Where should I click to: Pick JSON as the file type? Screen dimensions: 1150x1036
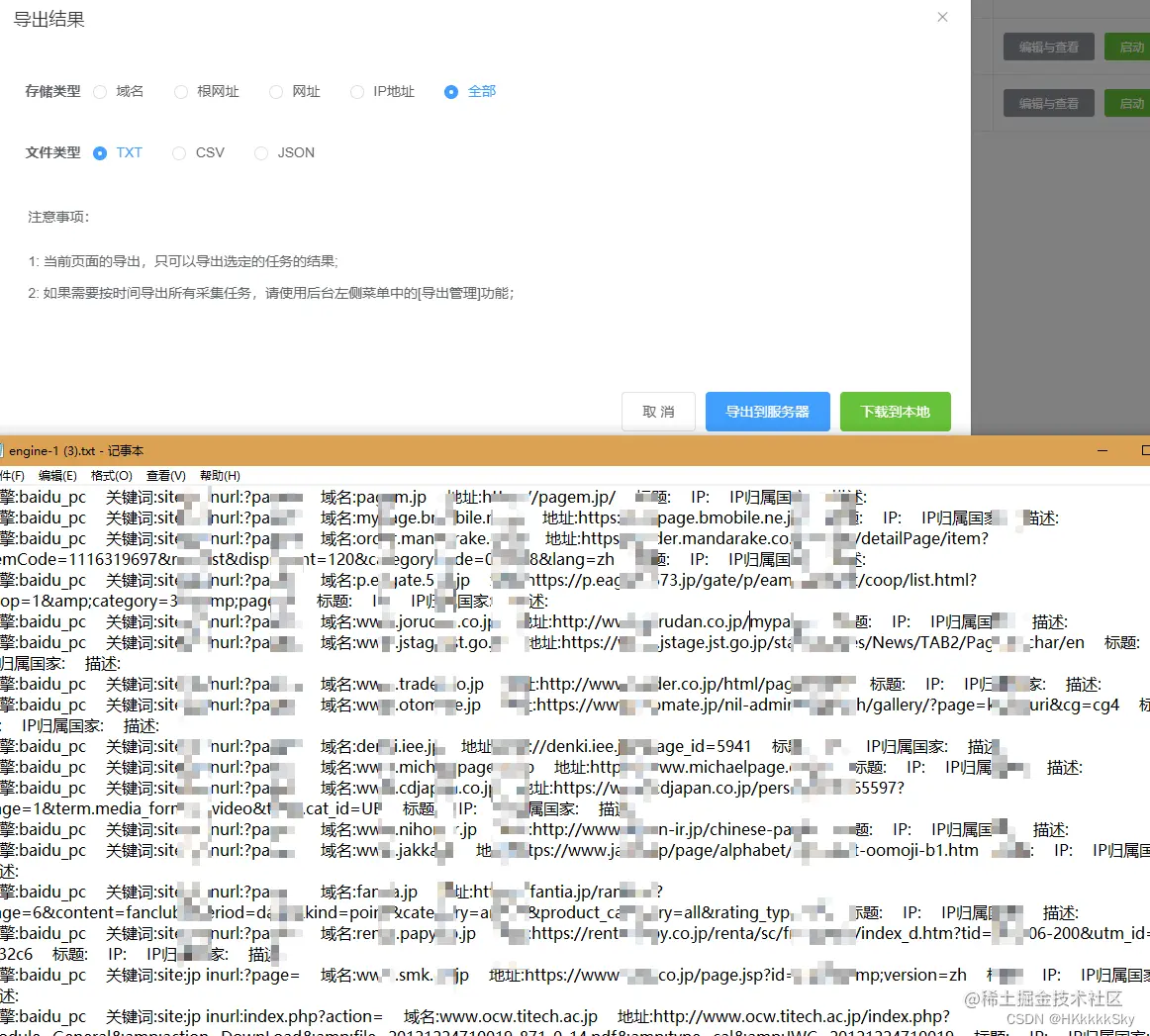261,153
